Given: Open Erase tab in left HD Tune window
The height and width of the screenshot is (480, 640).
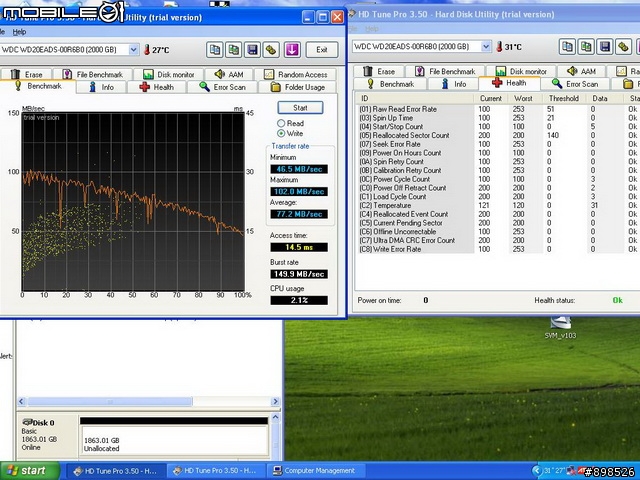Looking at the screenshot, I should click(x=27, y=74).
